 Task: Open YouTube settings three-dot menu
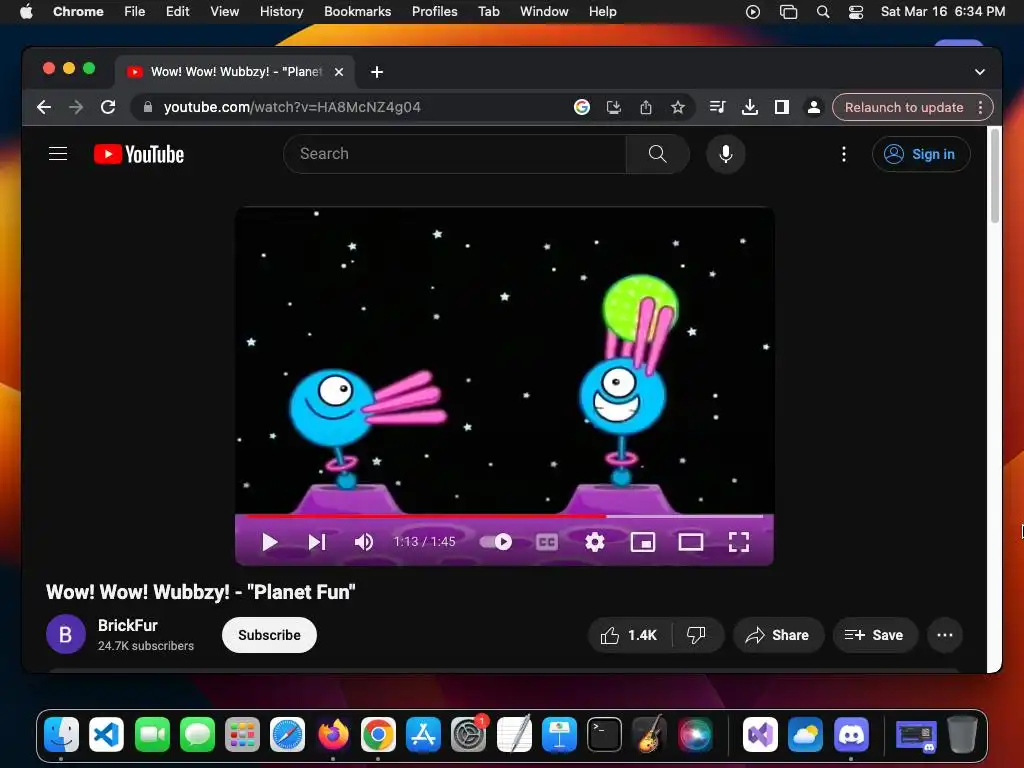(x=844, y=154)
